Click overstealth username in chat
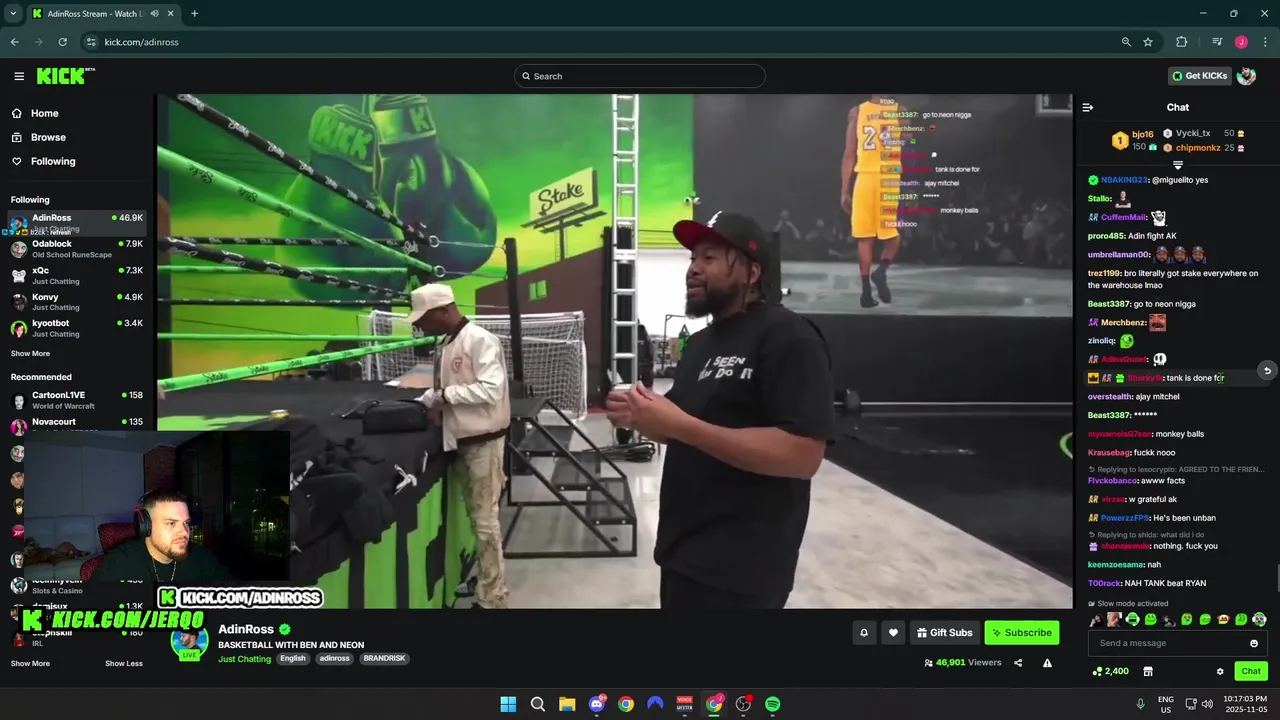1280x720 pixels. [x=1110, y=396]
